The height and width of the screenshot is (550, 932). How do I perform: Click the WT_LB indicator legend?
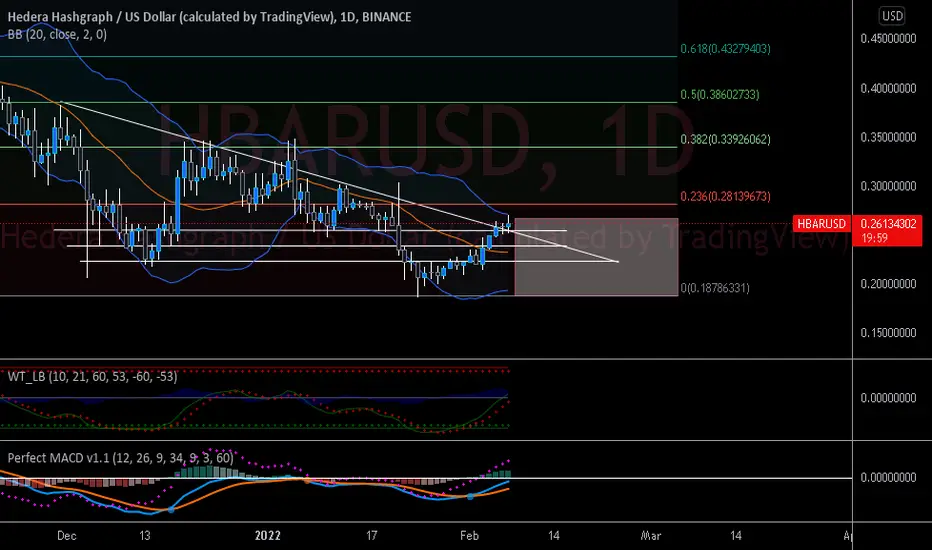(92, 376)
